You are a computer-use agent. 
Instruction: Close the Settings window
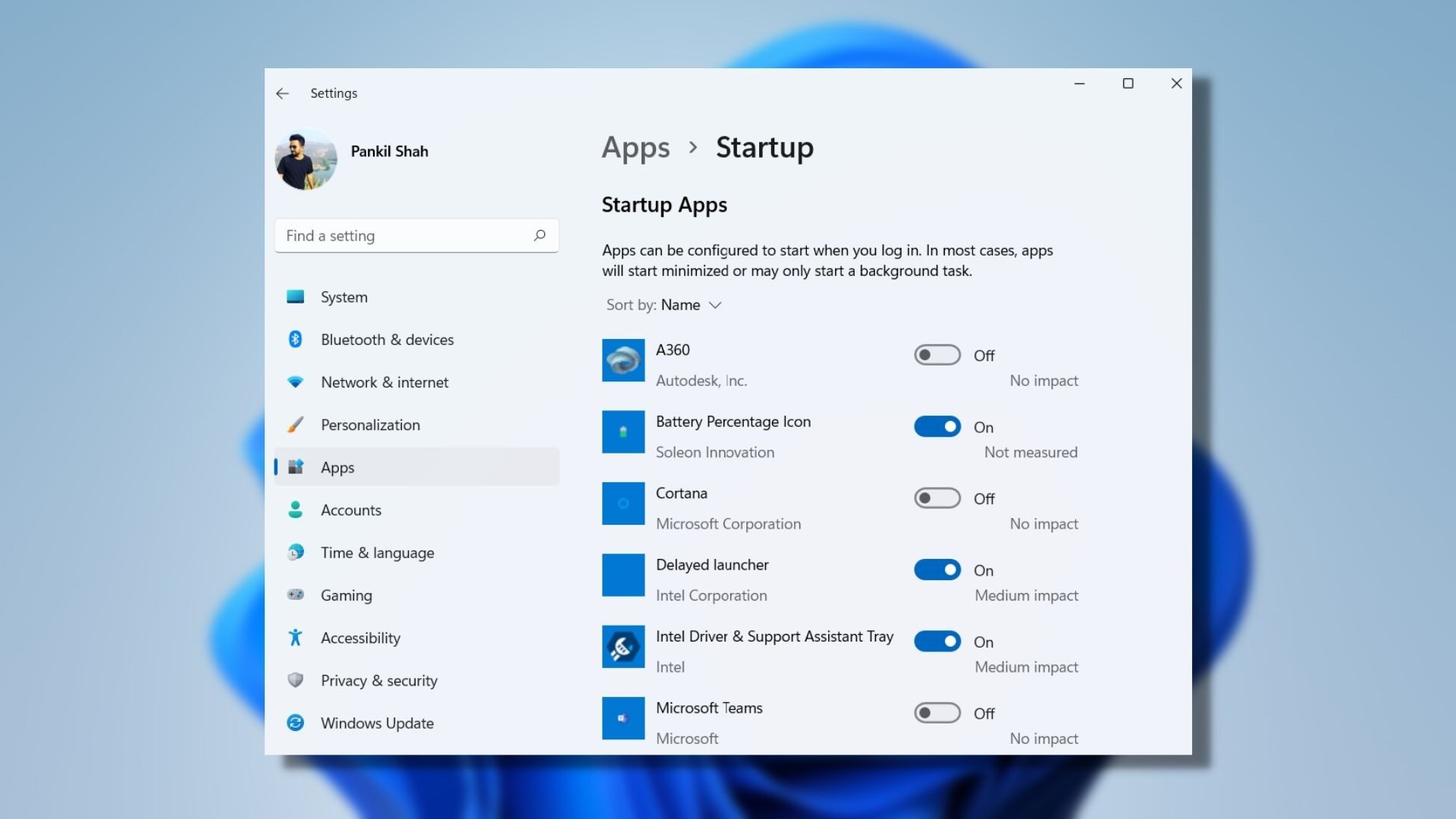[1176, 83]
